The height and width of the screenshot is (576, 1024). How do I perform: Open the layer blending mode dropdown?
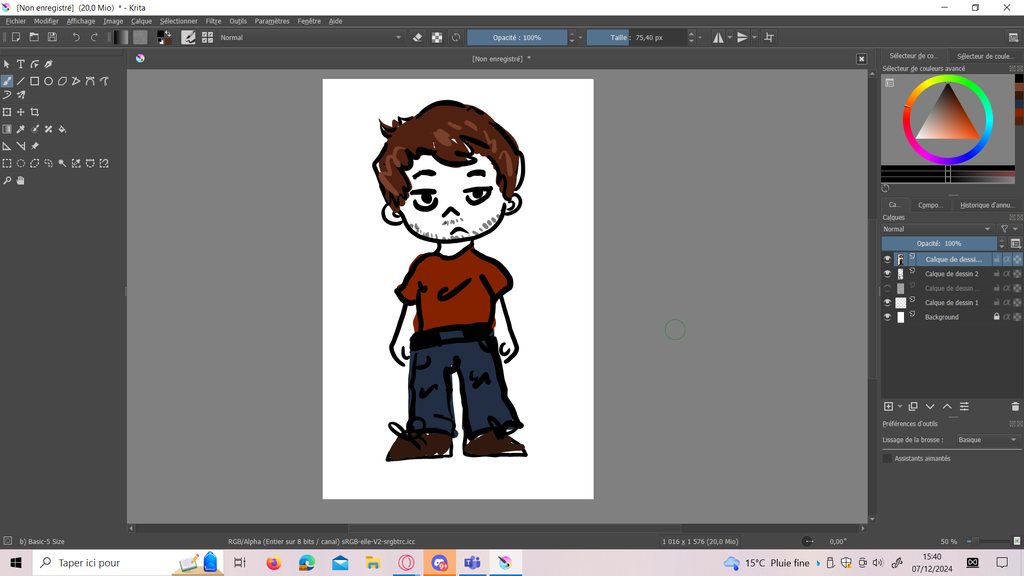[x=938, y=229]
